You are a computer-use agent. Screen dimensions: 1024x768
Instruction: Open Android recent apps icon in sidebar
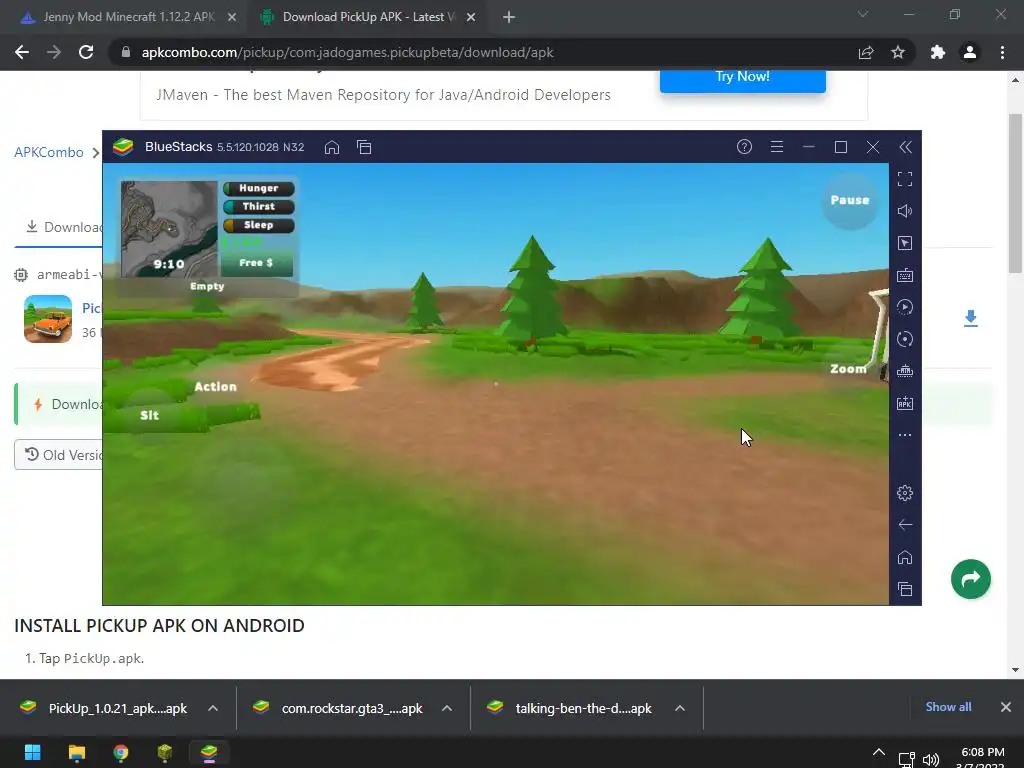point(905,589)
